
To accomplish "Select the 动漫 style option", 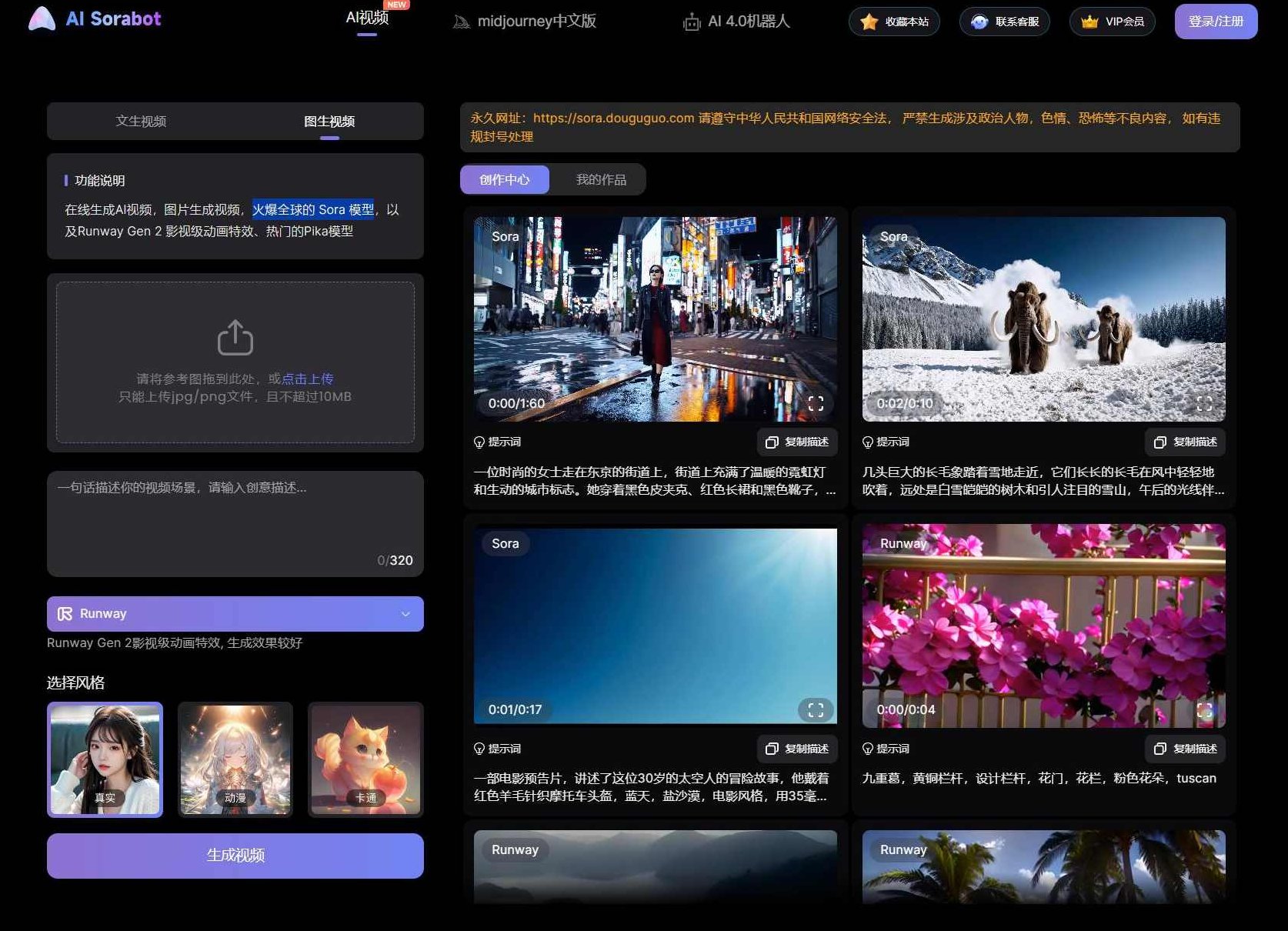I will tap(235, 760).
